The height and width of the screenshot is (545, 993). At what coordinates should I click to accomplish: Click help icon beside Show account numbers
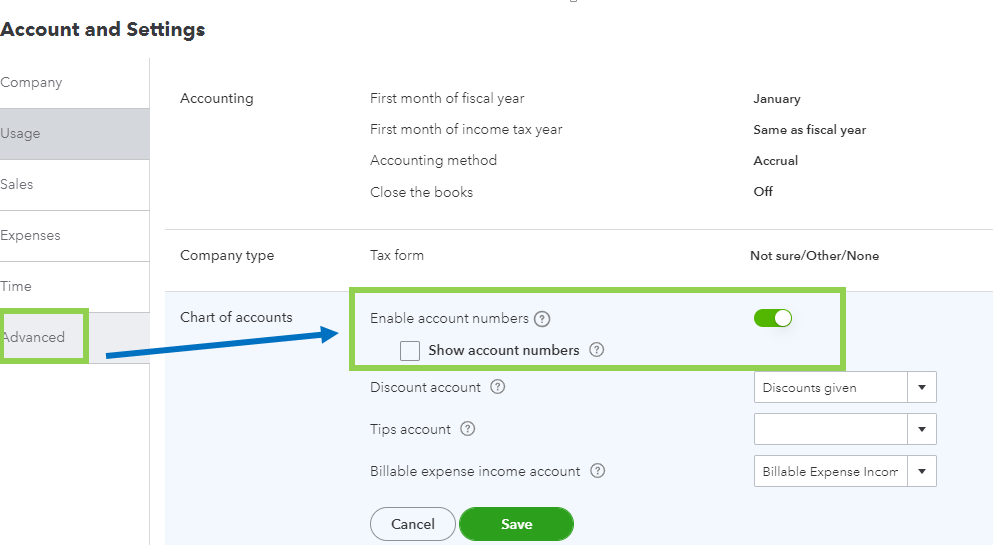pyautogui.click(x=597, y=350)
